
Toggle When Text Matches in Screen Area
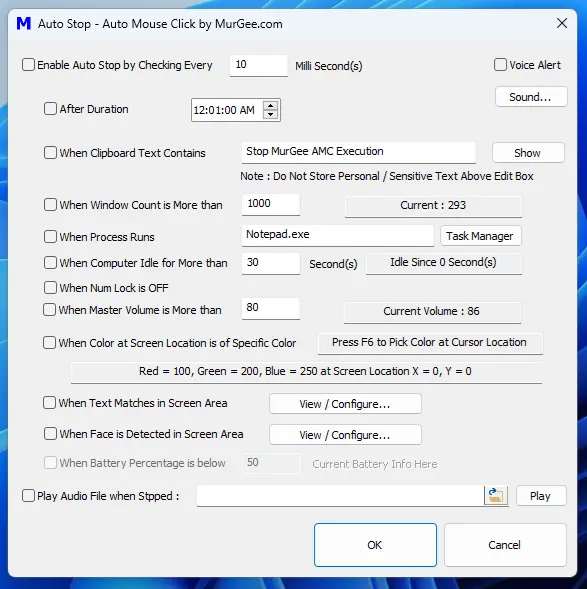click(x=49, y=403)
